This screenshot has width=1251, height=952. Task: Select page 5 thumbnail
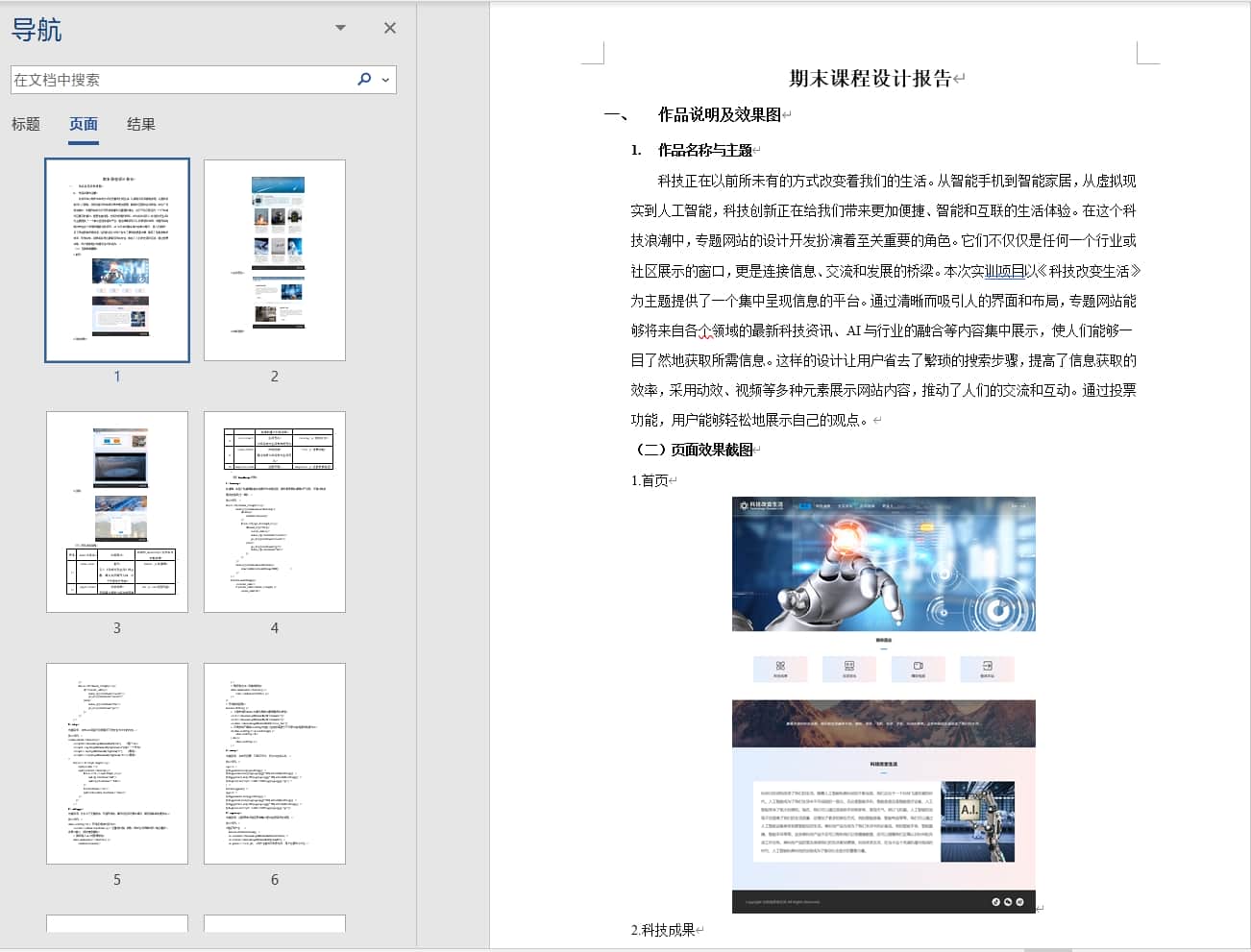[117, 764]
